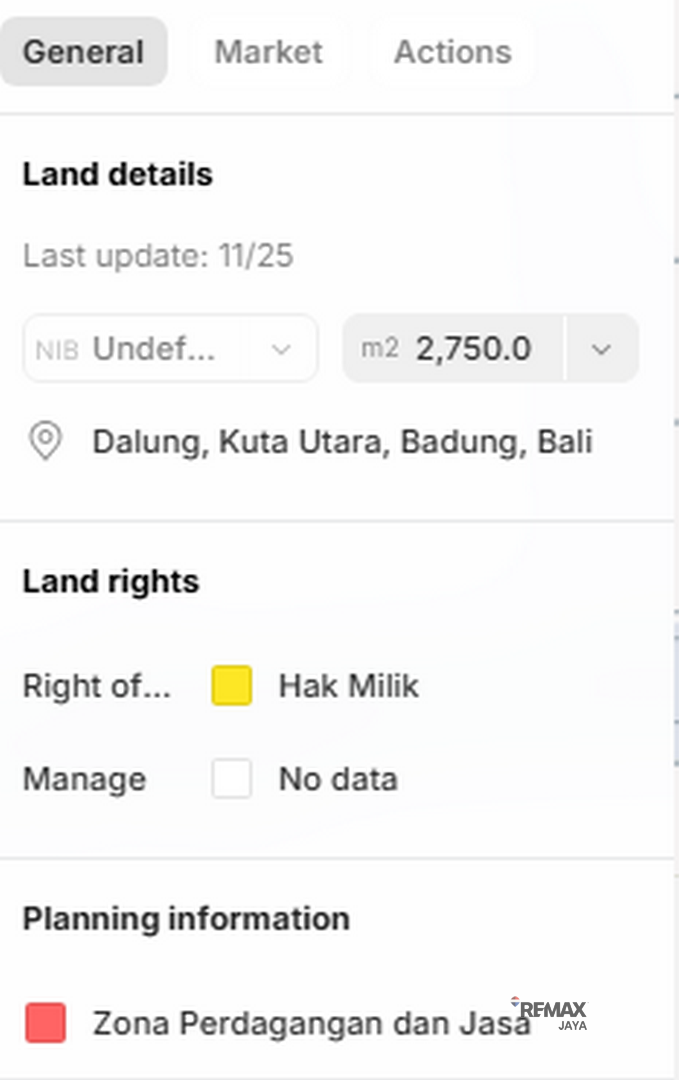Click the truncated Right of… label

pos(97,686)
